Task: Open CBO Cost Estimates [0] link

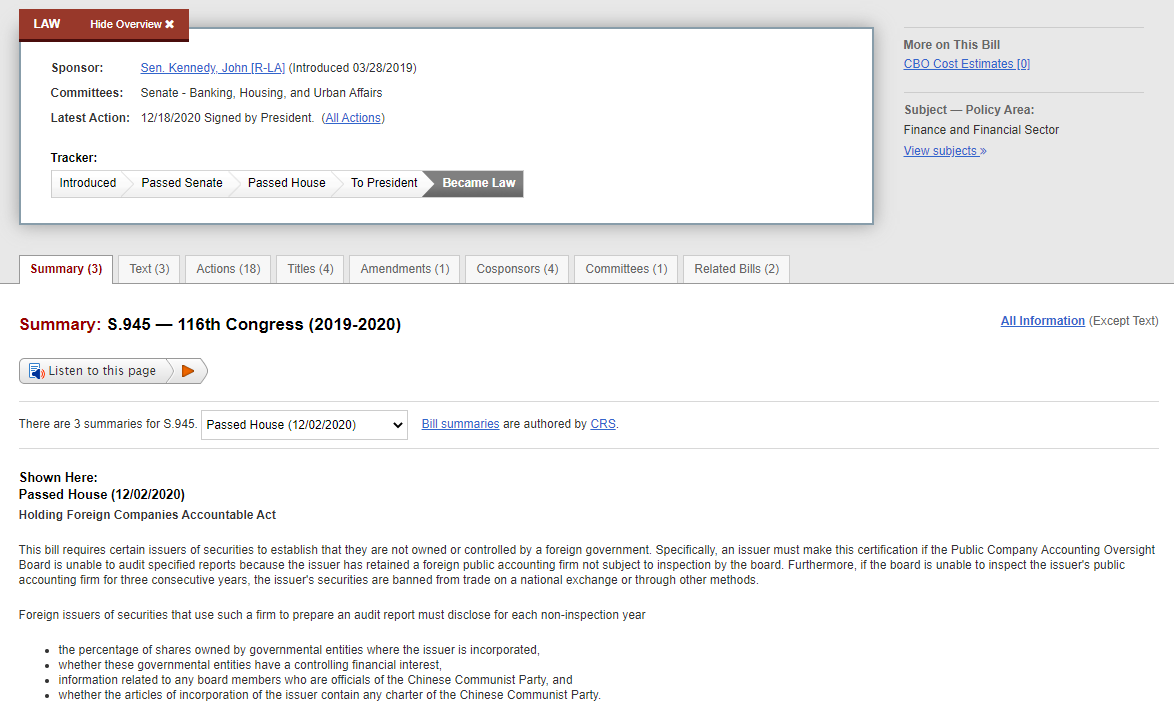Action: coord(967,64)
